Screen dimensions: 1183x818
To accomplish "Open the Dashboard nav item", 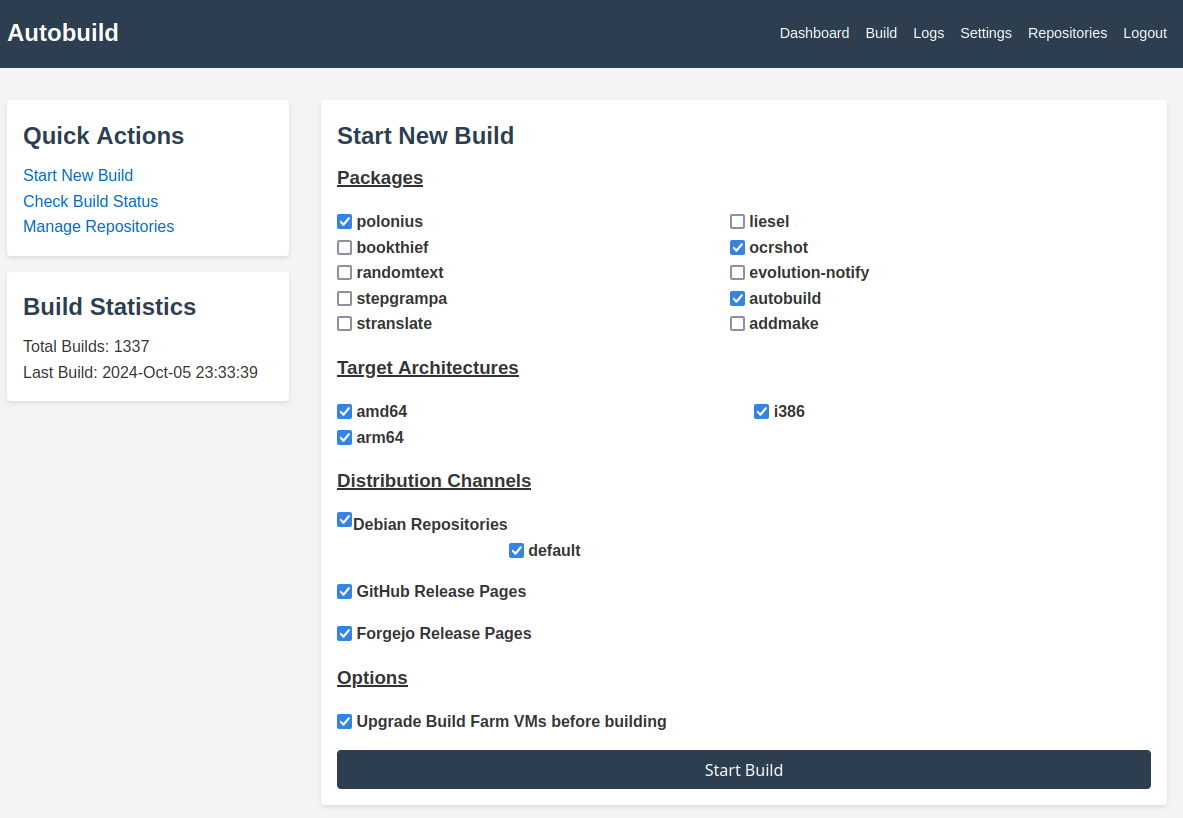I will coord(814,33).
